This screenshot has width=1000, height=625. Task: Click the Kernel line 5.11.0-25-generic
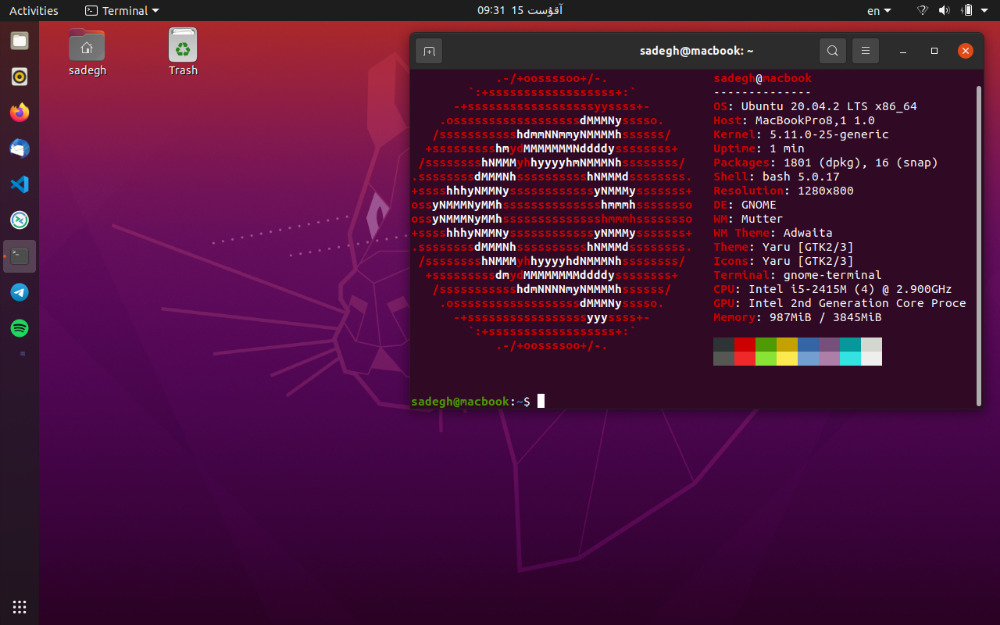[x=801, y=135]
